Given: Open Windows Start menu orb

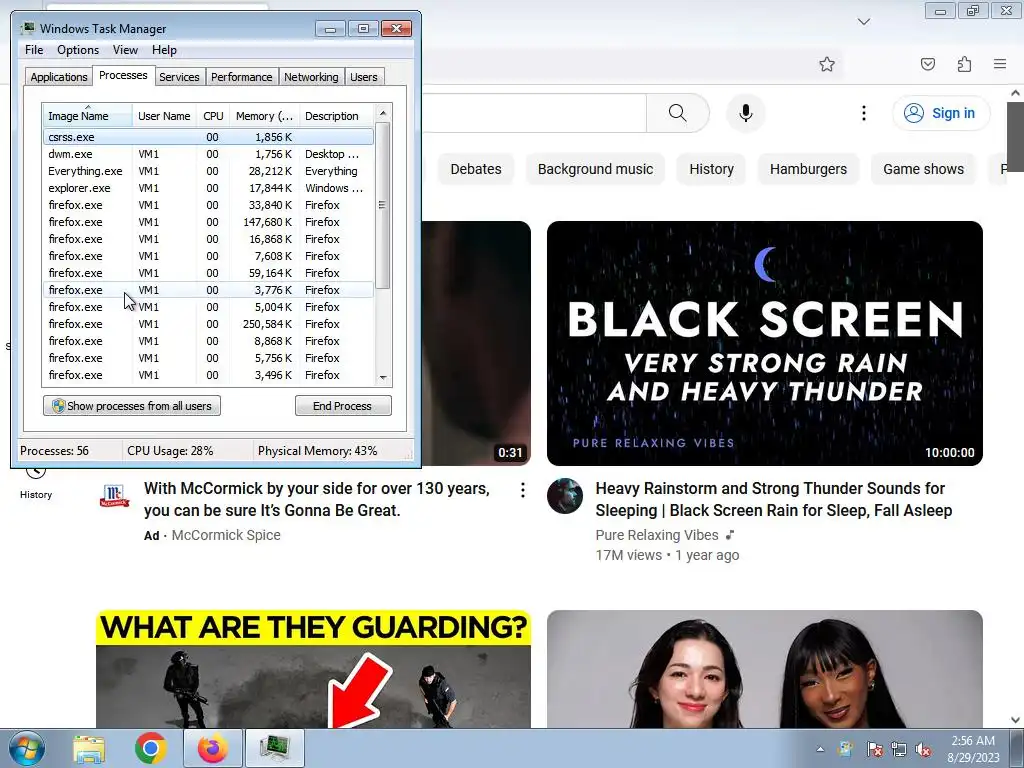Looking at the screenshot, I should [x=27, y=748].
